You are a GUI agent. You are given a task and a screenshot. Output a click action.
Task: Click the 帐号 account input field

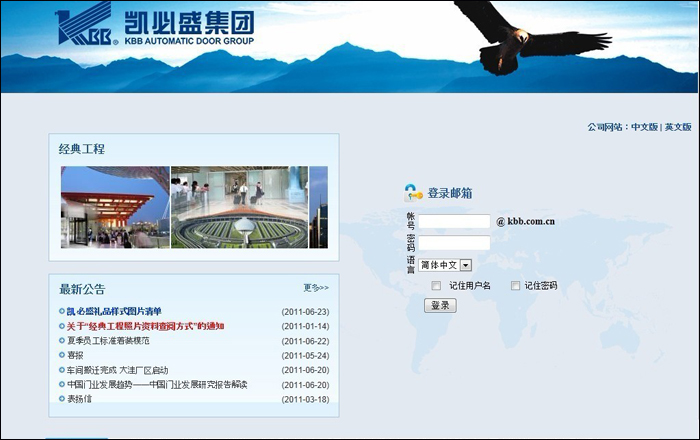pos(454,221)
